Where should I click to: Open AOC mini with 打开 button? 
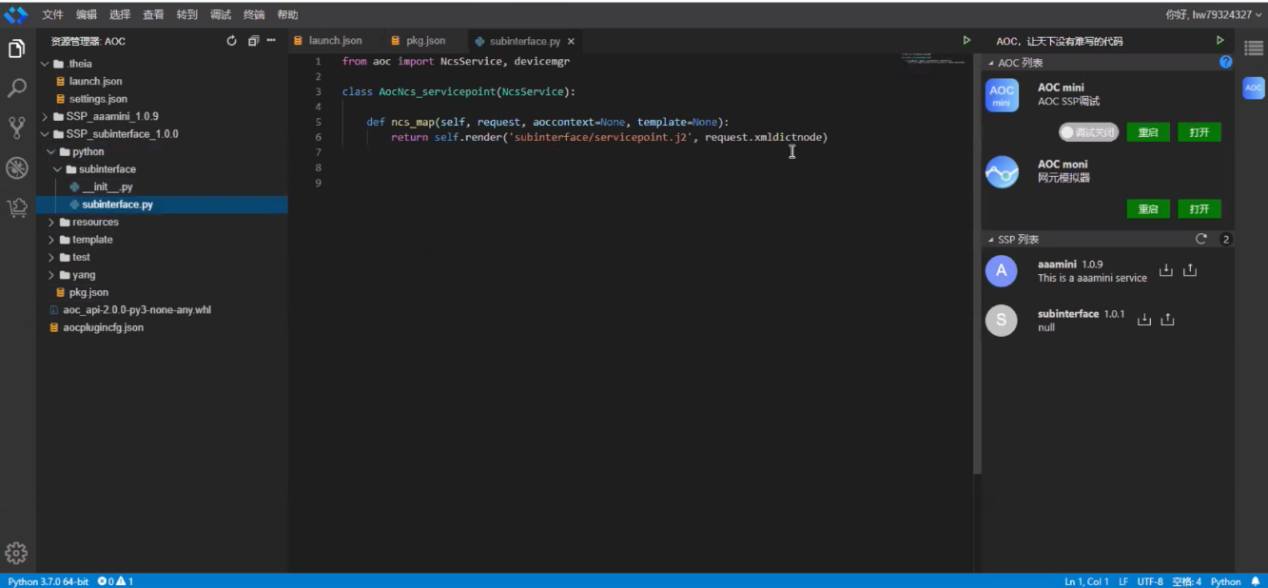[x=1199, y=132]
